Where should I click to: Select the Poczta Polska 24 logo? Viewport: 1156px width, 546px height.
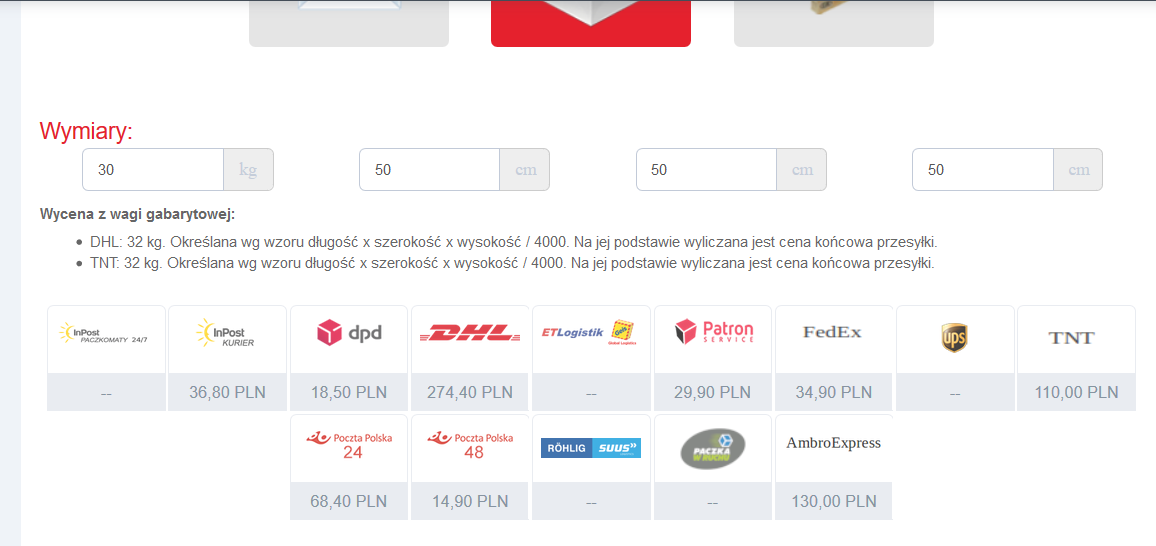click(x=349, y=446)
